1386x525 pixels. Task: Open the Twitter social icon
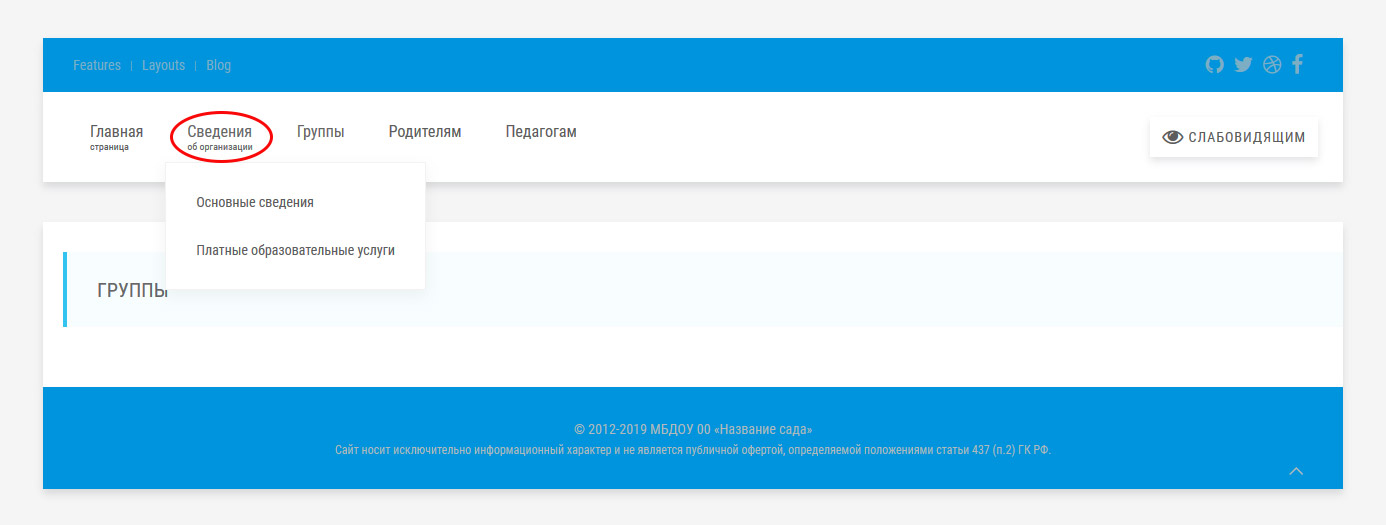point(1243,65)
